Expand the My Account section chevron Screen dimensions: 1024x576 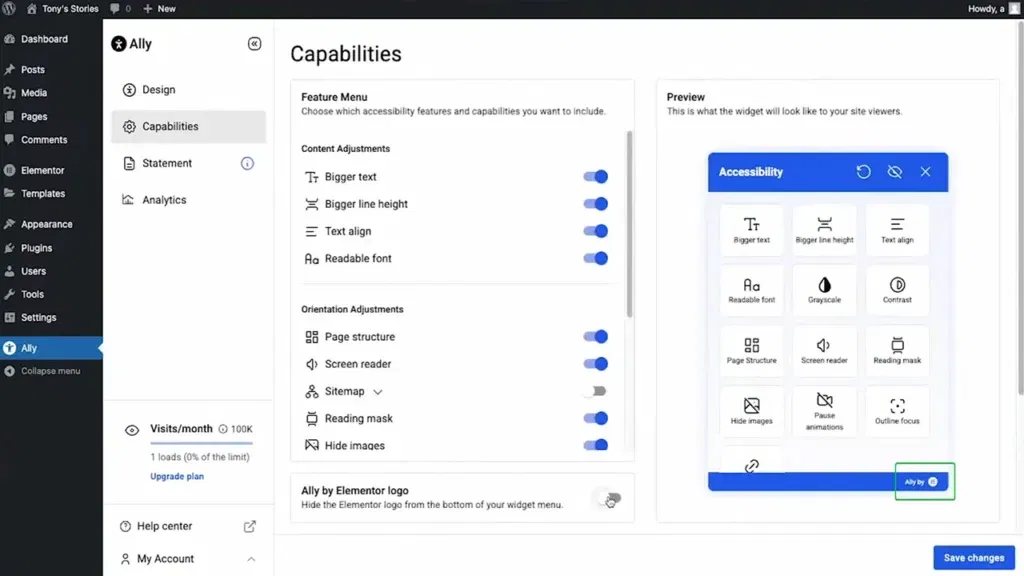point(251,559)
